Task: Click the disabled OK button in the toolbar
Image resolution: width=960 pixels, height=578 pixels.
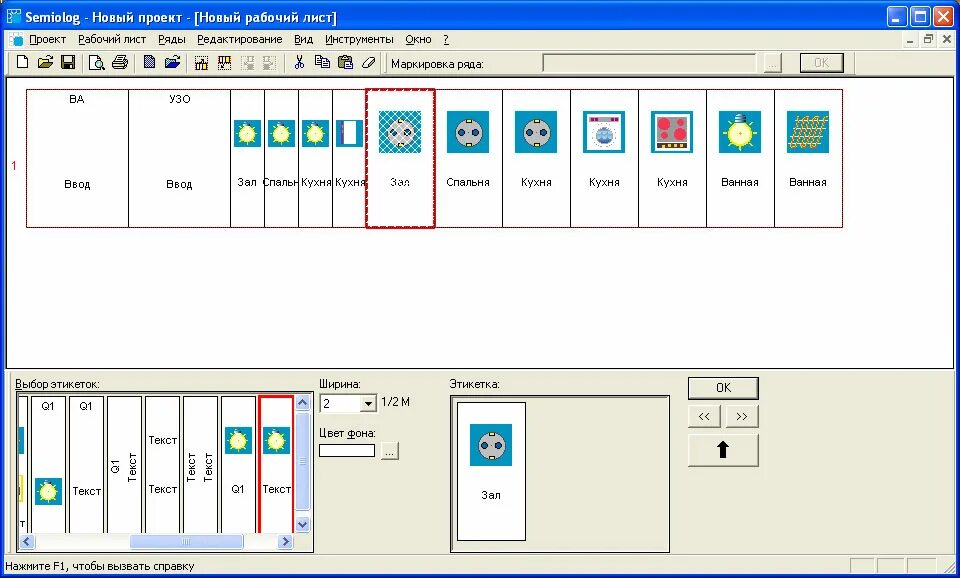Action: [x=822, y=62]
